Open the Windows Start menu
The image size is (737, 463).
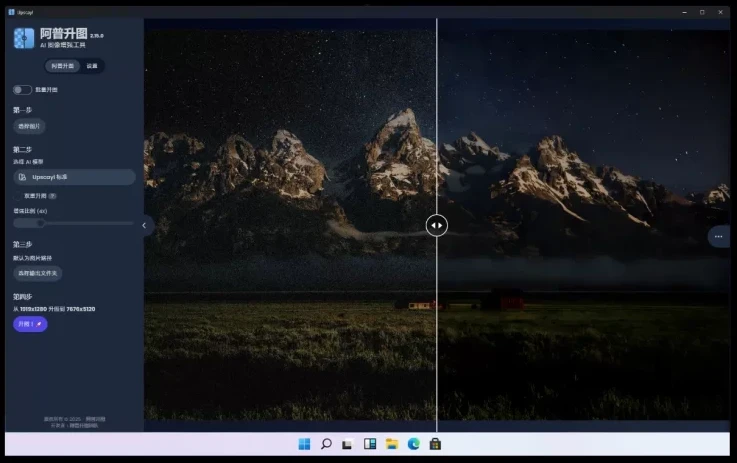[304, 444]
